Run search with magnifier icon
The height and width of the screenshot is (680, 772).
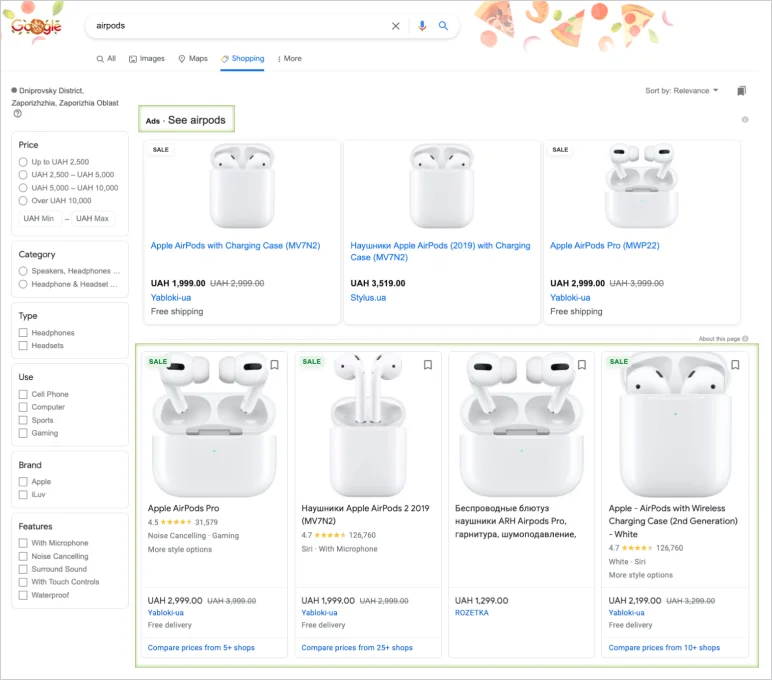coord(443,26)
